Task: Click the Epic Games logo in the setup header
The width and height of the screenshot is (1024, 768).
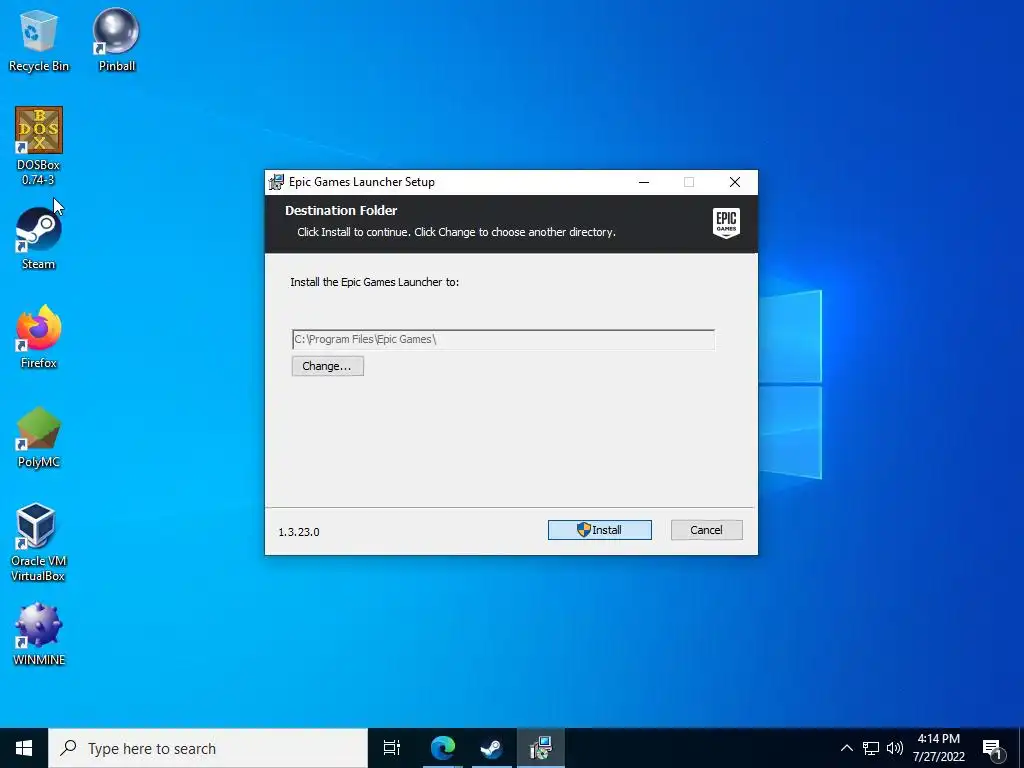Action: (726, 223)
